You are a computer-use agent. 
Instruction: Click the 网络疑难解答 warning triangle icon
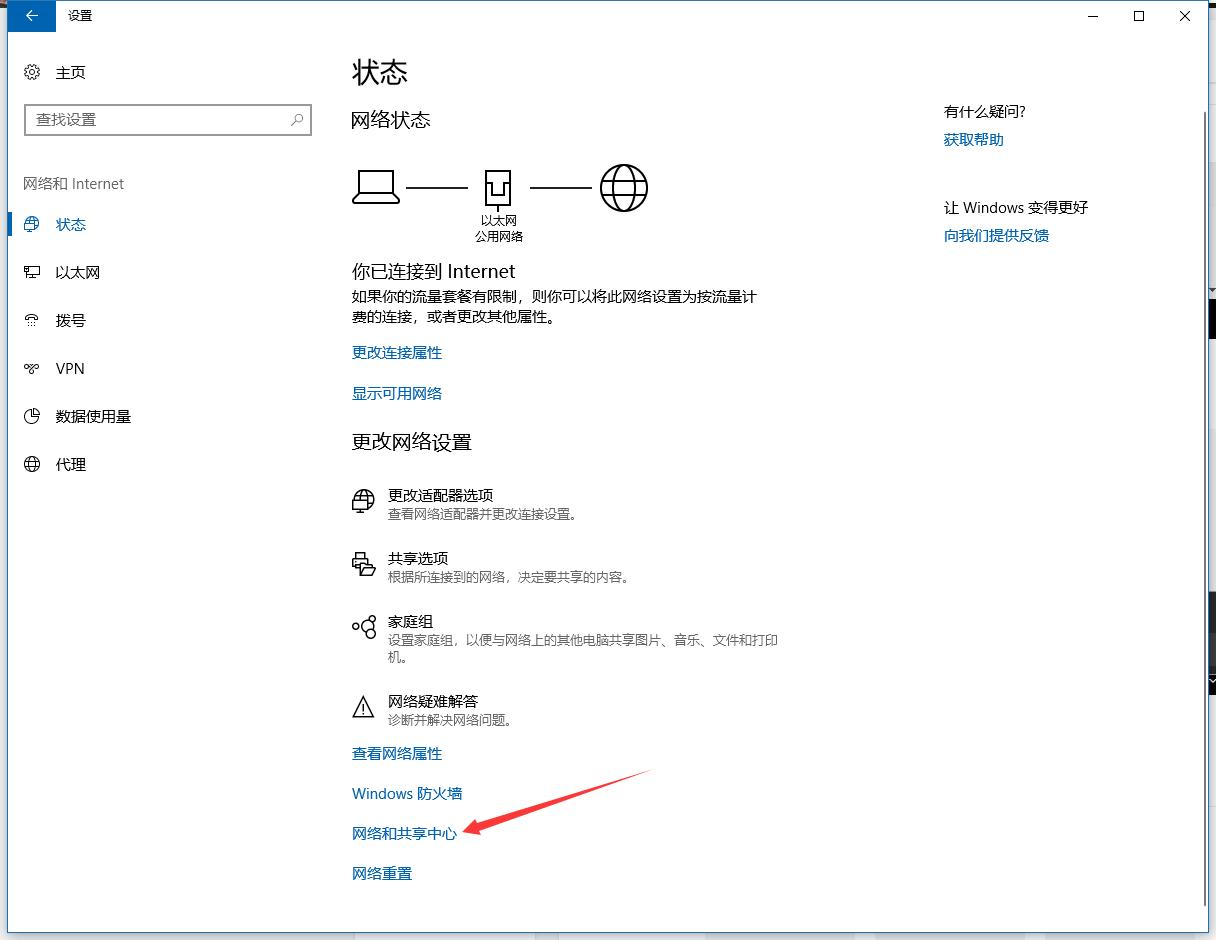coord(362,707)
